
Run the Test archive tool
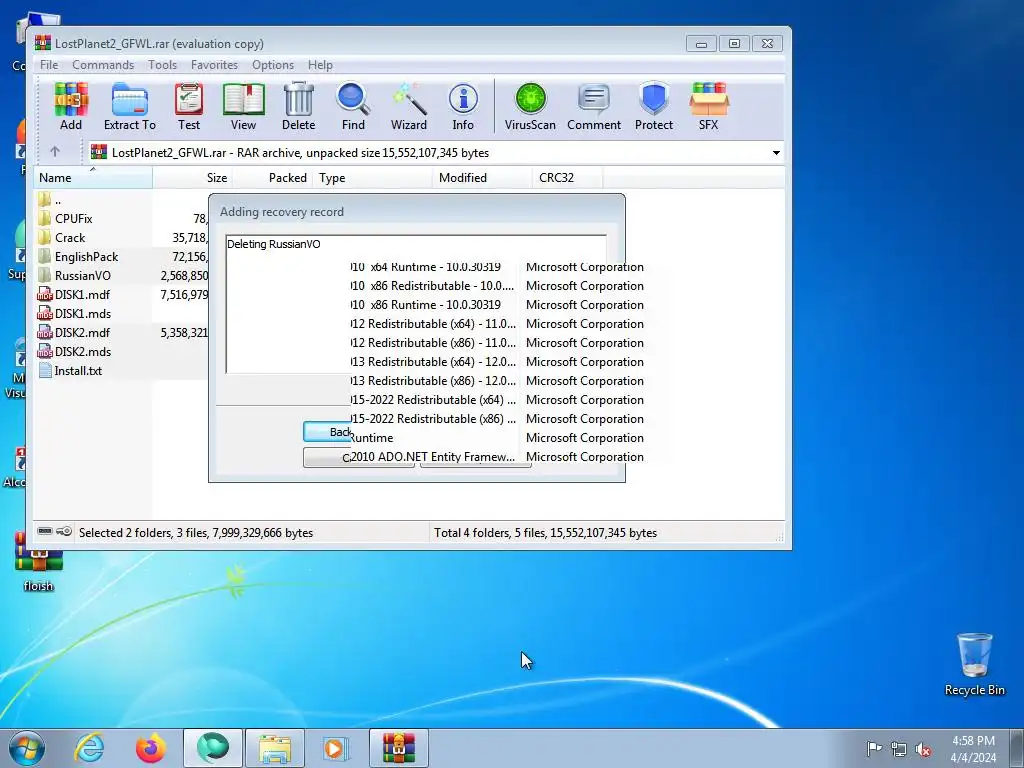coord(189,106)
